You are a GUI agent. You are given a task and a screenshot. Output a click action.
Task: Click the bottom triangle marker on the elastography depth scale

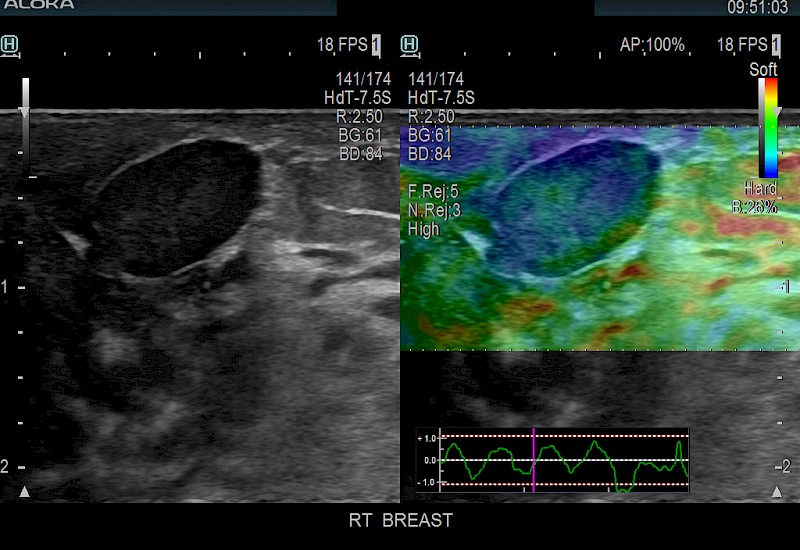tap(777, 492)
